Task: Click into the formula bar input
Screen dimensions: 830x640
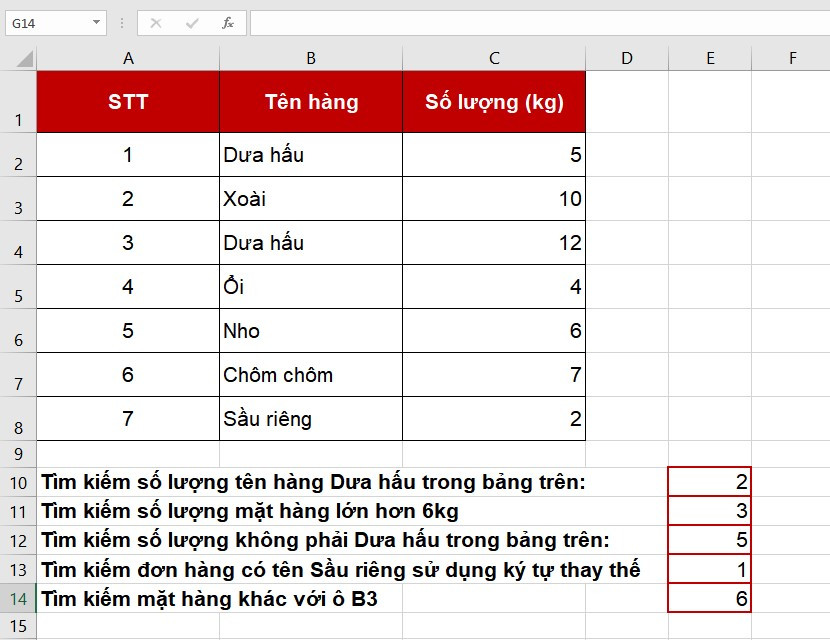Action: (540, 23)
